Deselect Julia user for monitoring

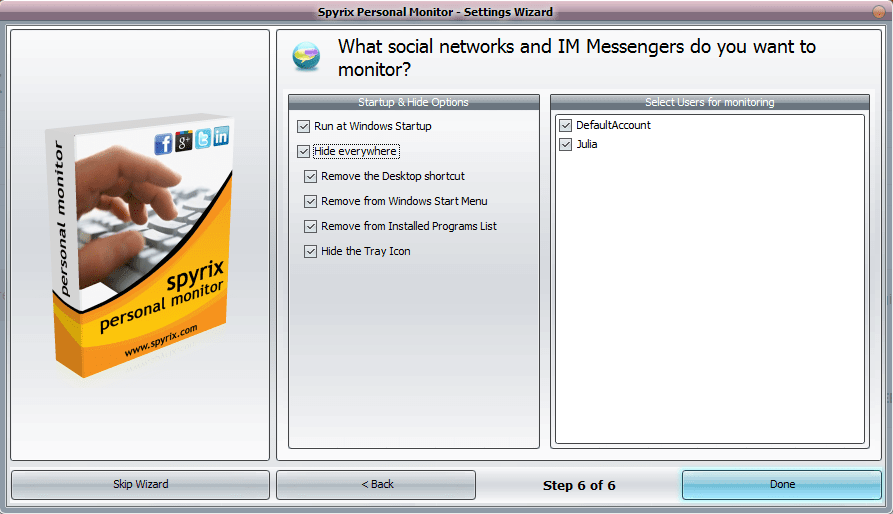[566, 145]
